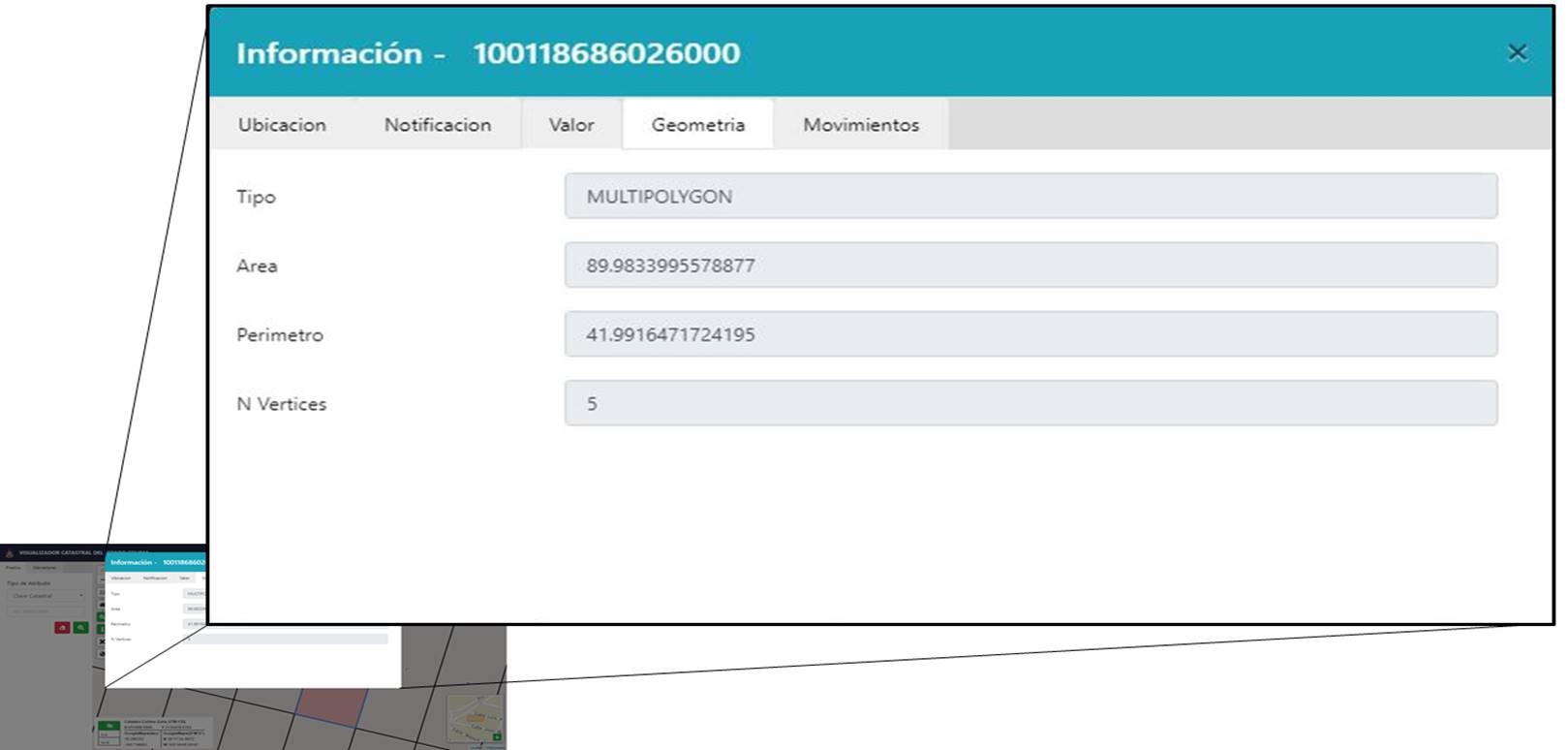Open the Ubicacion tab in enlarged dialog
This screenshot has width=1568, height=750.
pos(282,125)
